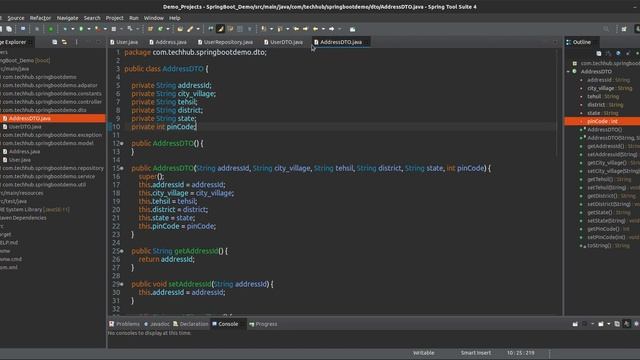
Task: Click the New Java Class toolbar icon
Action: 160,29
